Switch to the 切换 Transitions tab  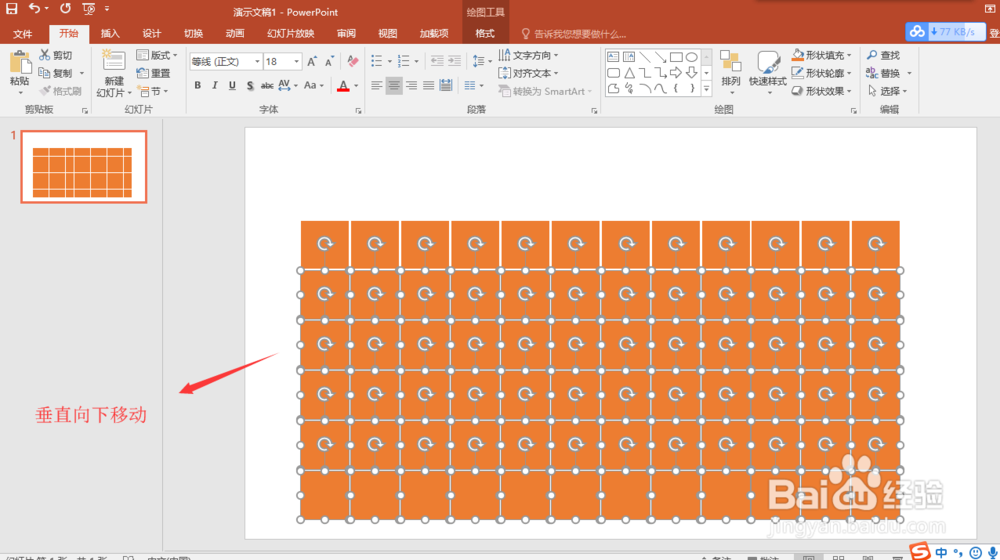coord(193,33)
